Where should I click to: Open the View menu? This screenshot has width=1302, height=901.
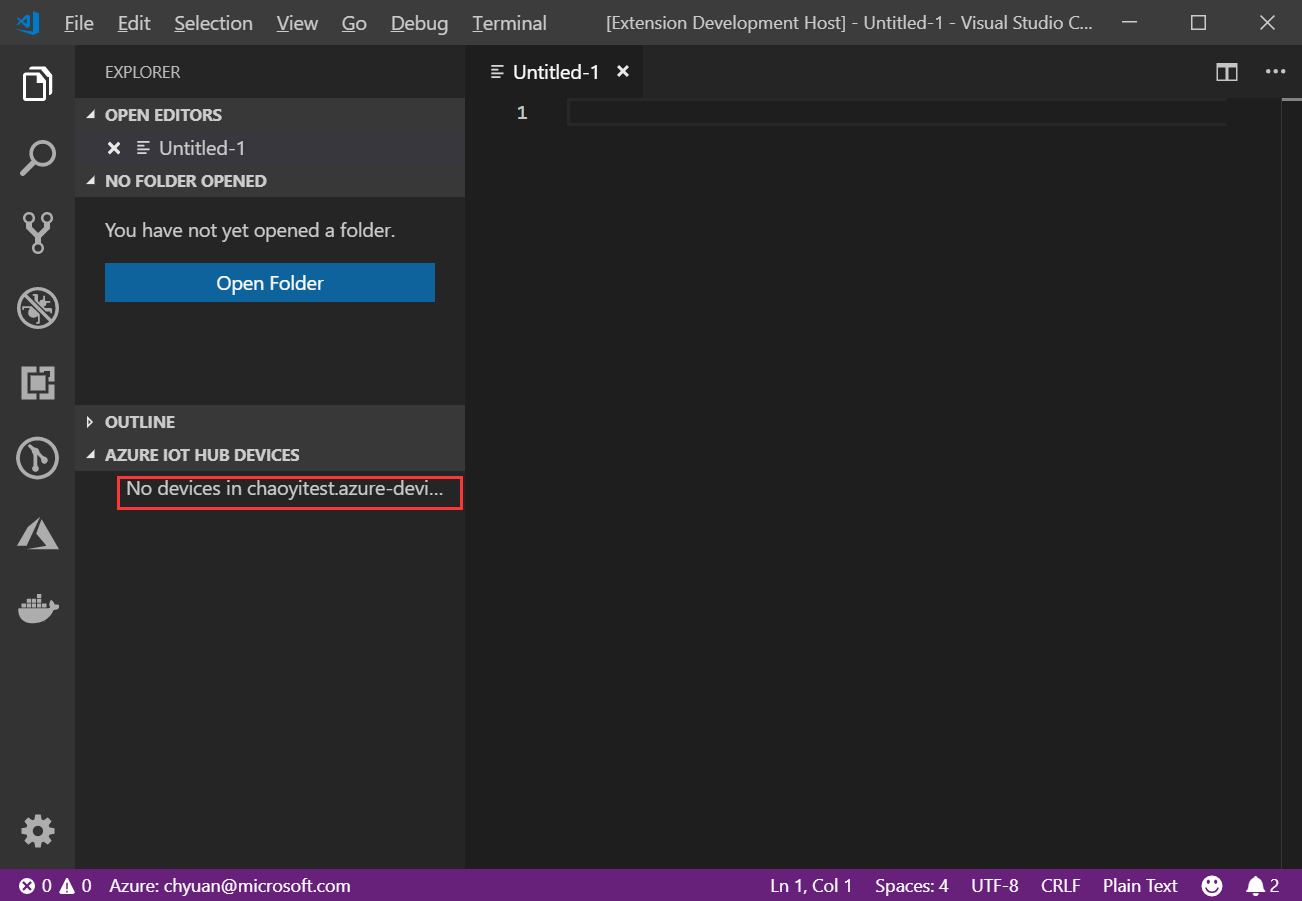pos(297,22)
